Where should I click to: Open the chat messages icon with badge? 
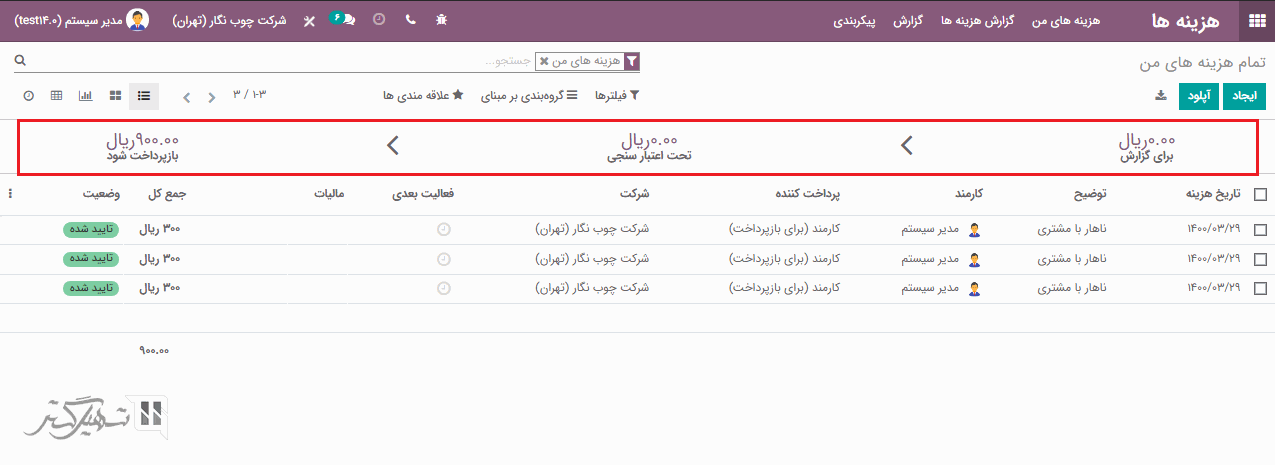(x=344, y=20)
